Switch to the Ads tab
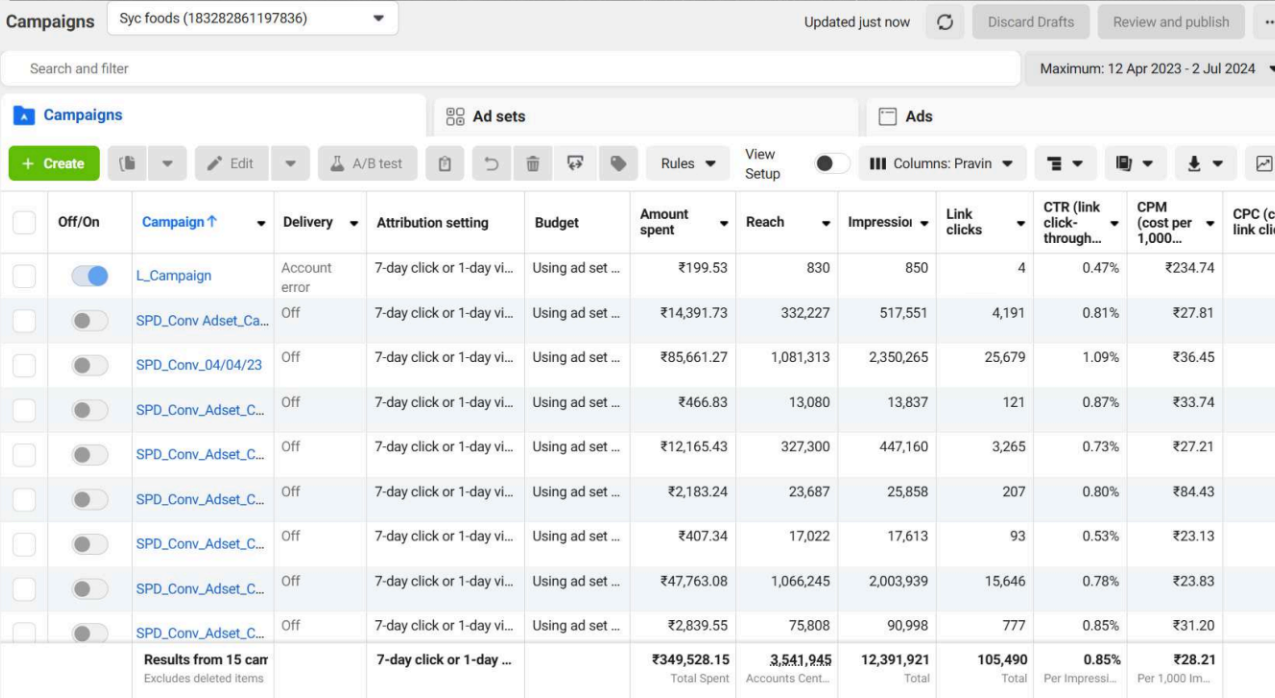1275x698 pixels. 918,116
